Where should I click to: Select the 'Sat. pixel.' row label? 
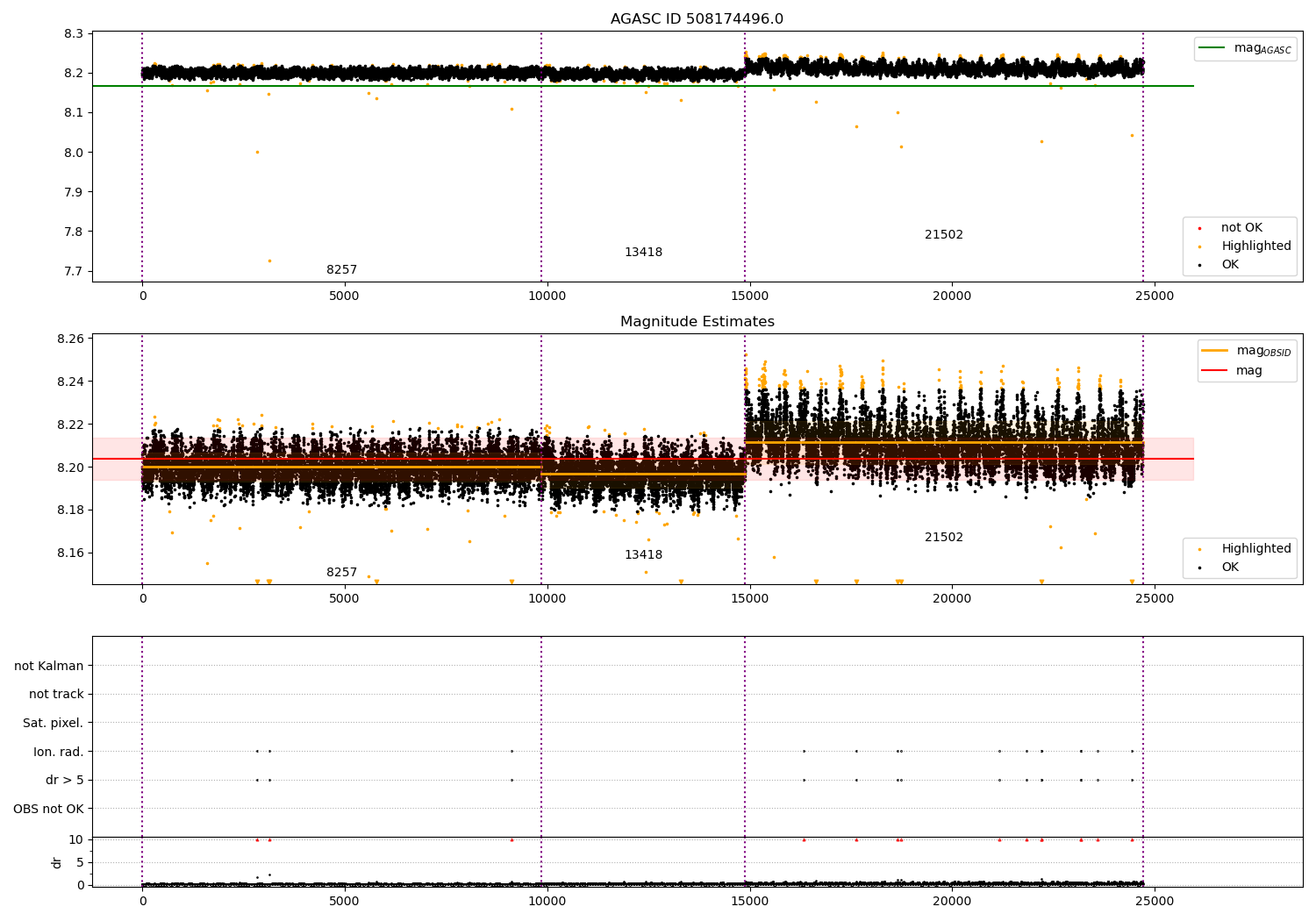[54, 724]
